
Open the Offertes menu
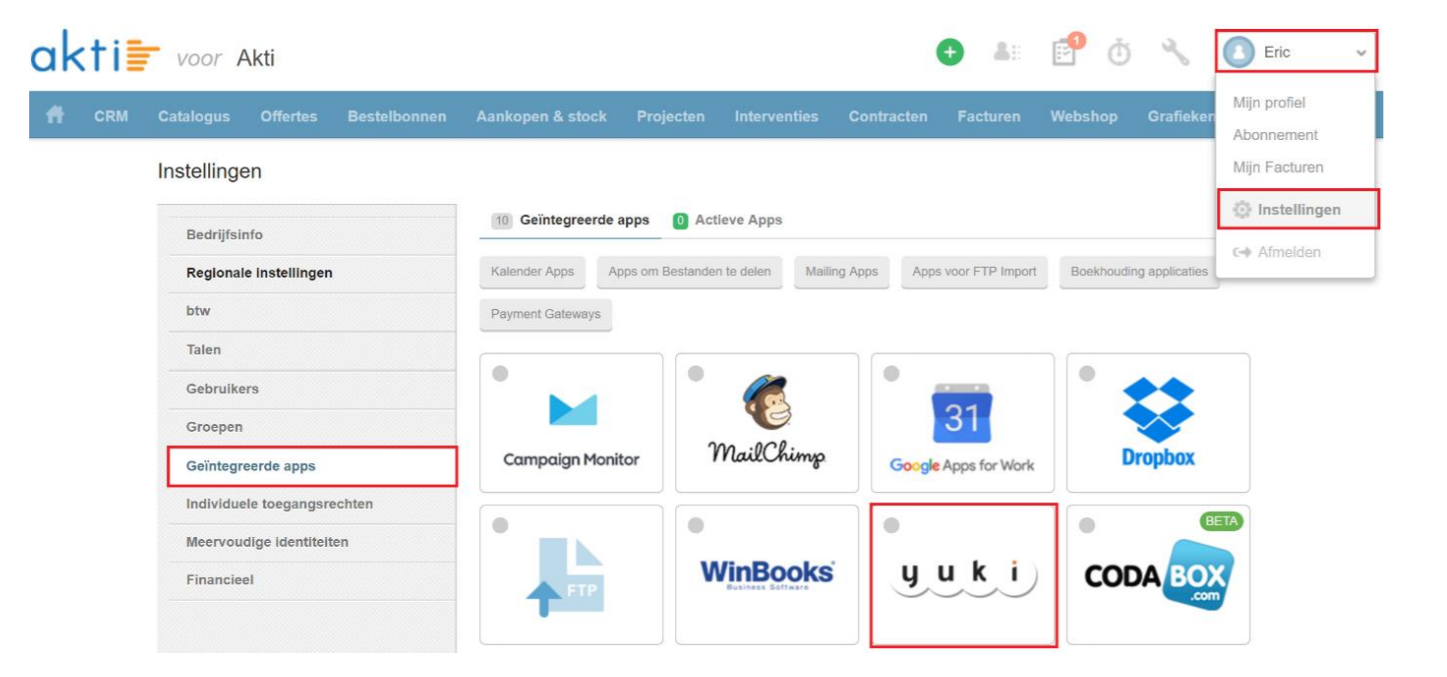(x=289, y=116)
